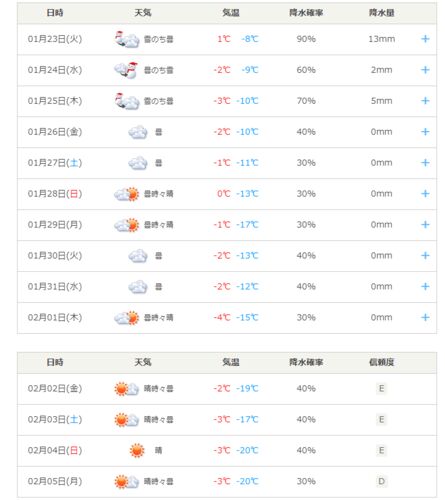Expand details for 01月23日(火) row
Screen dimensions: 445x500
[x=425, y=39]
